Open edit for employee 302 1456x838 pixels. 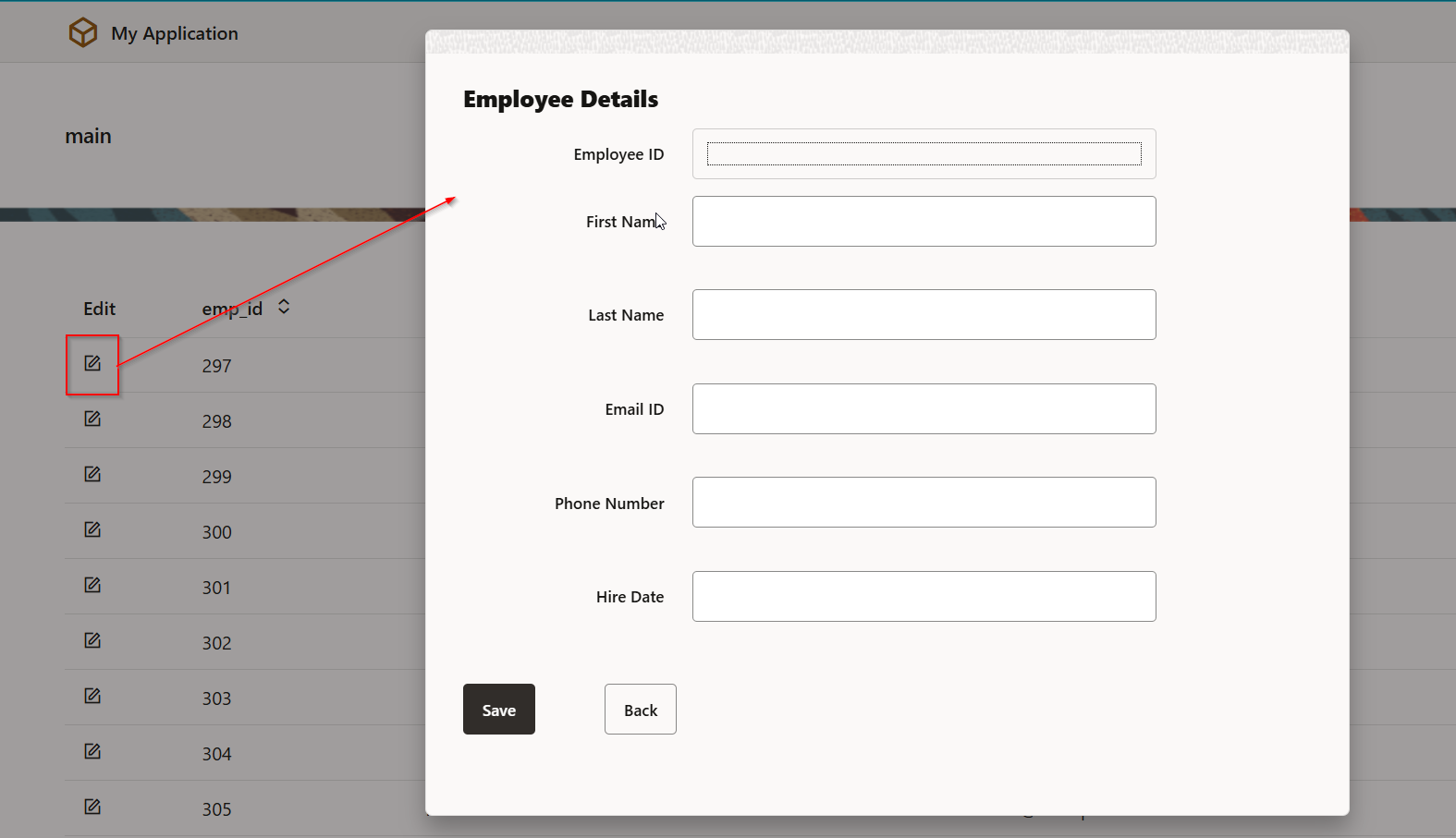(92, 641)
